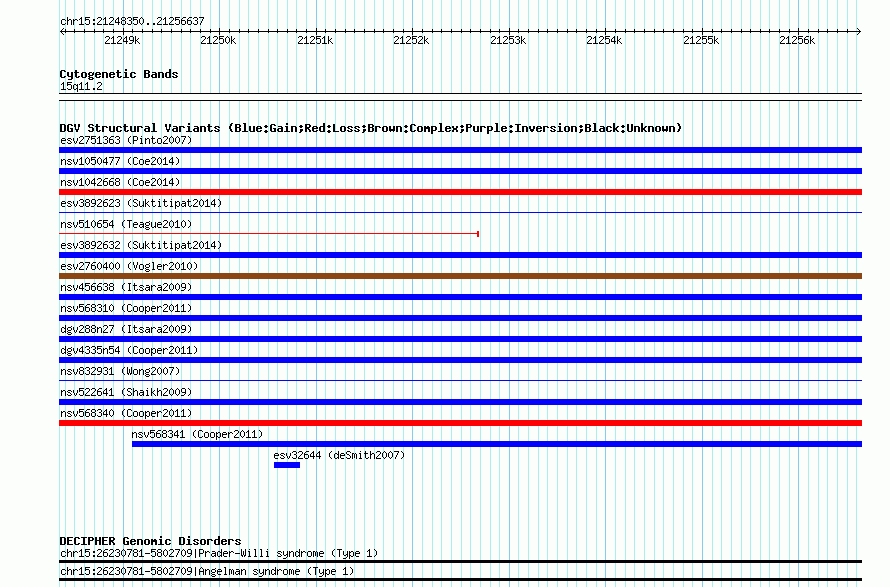Open the esv3892623 (Suktitipat2014) label
The image size is (890, 587).
click(x=141, y=203)
